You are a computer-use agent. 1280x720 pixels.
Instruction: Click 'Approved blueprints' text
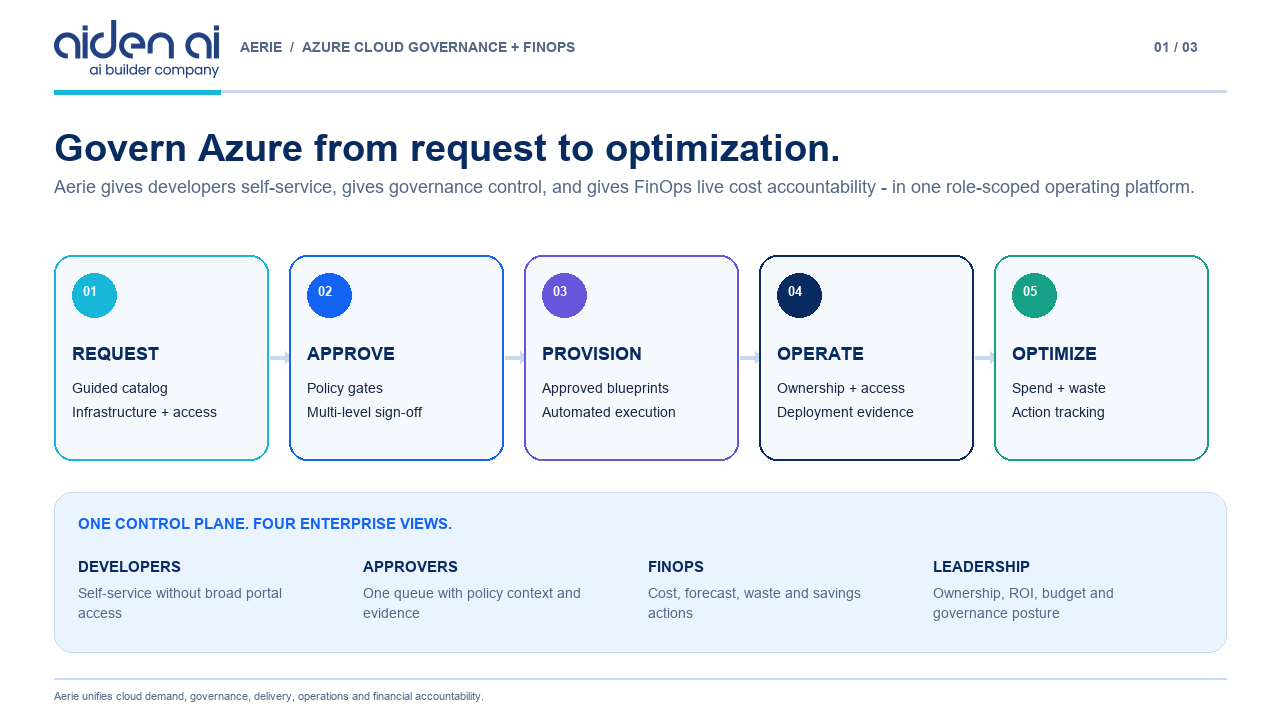(x=605, y=388)
